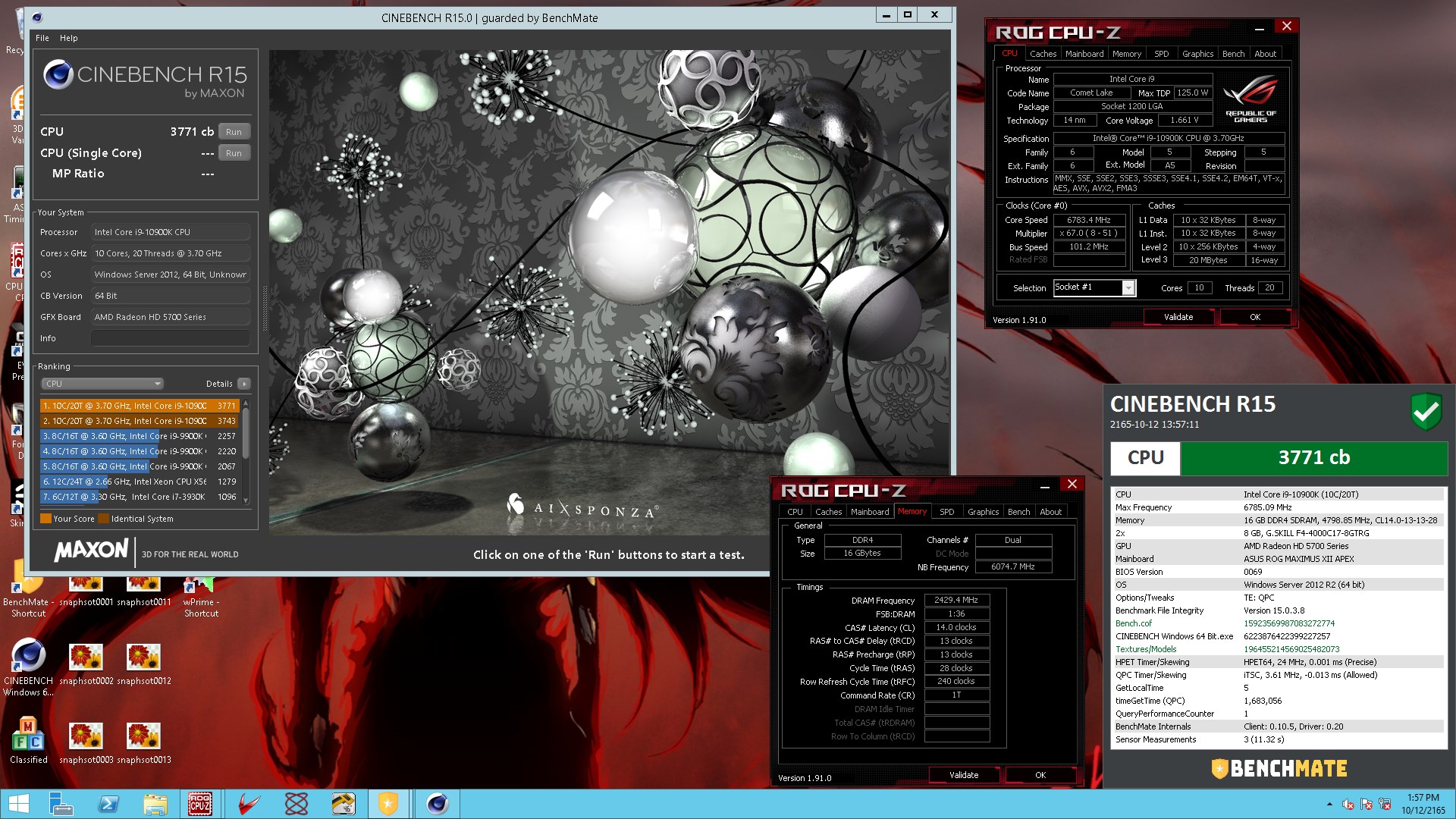
Task: Open File Explorer from the taskbar
Action: click(155, 804)
